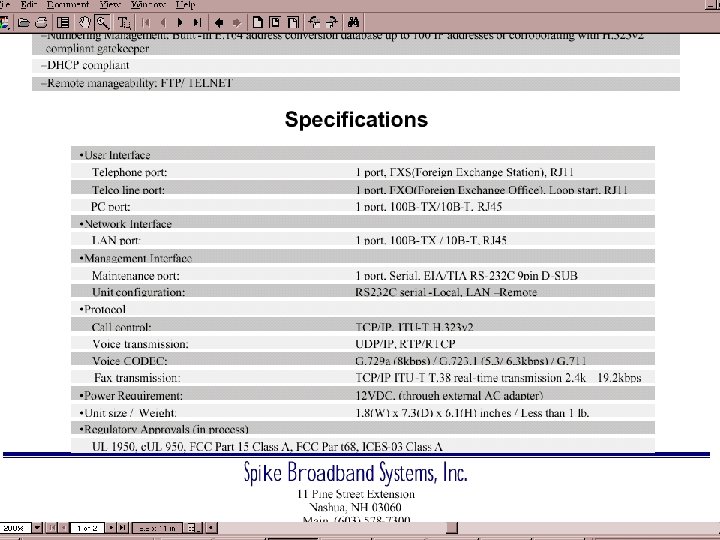
Task: Click the 'Network Interface' section header
Action: [x=126, y=224]
